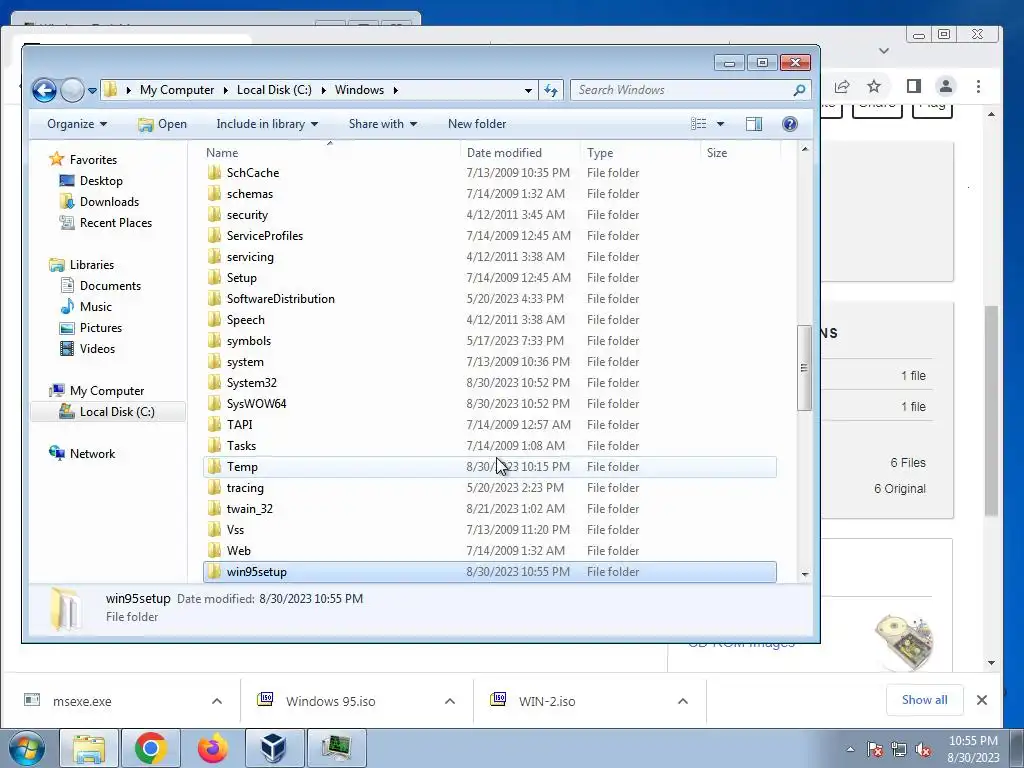Select Libraries in the navigation pane
Screen dimensions: 1024x768
coord(91,264)
